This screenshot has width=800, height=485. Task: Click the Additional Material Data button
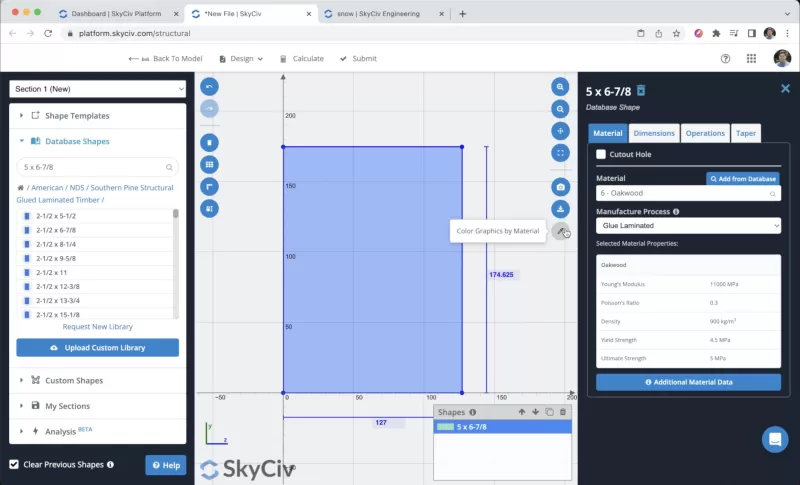688,382
